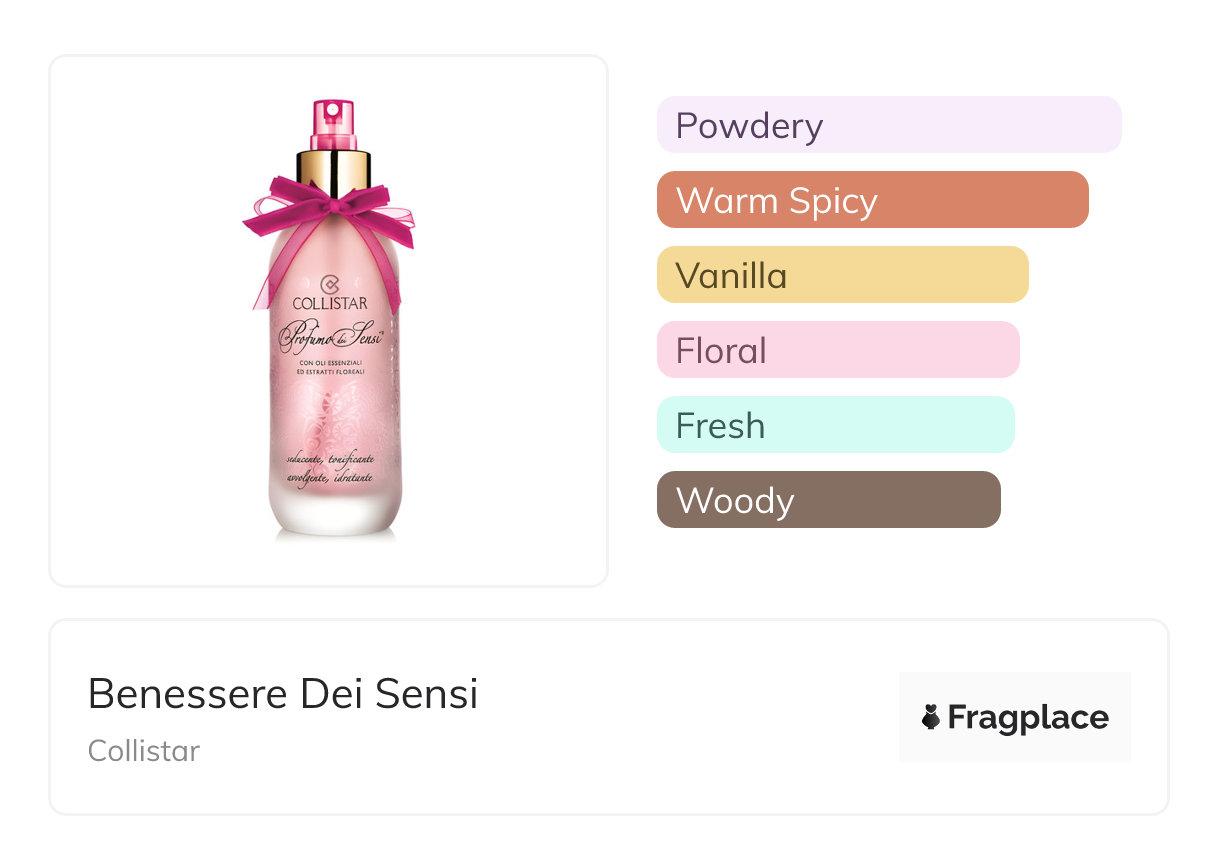The width and height of the screenshot is (1218, 864).
Task: Select the Fresh accord bar
Action: [x=835, y=425]
